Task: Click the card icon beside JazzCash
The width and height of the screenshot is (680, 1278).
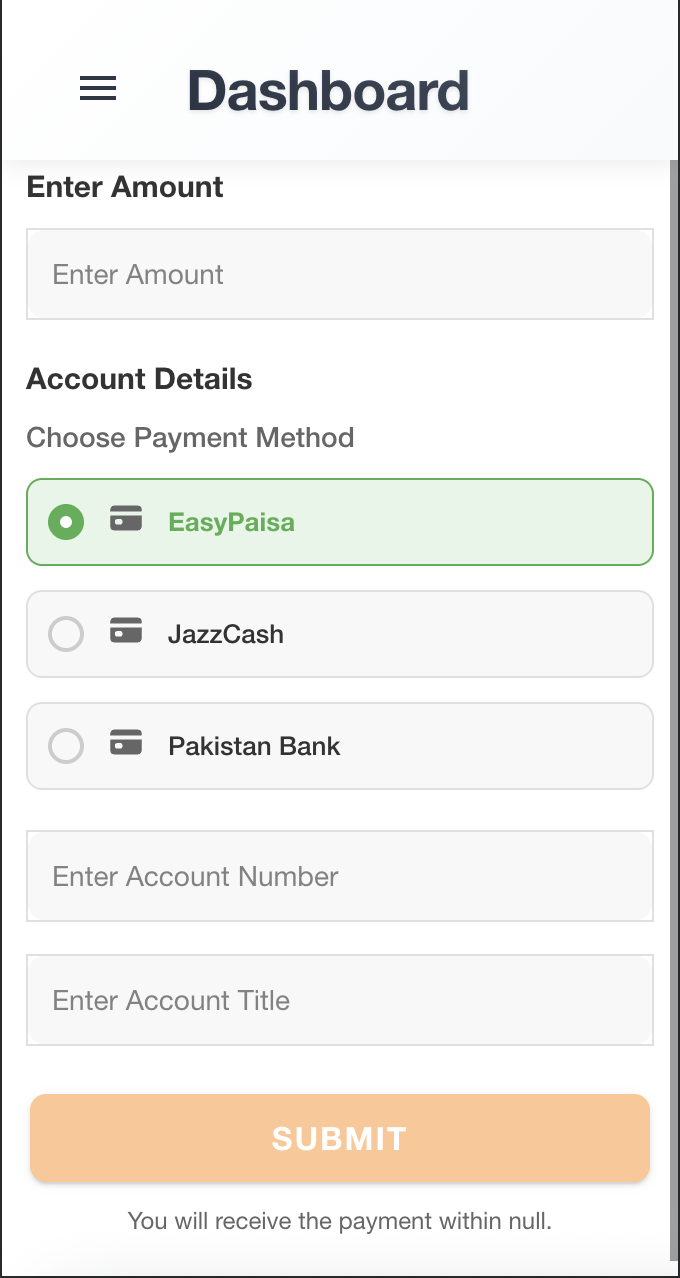Action: (126, 631)
